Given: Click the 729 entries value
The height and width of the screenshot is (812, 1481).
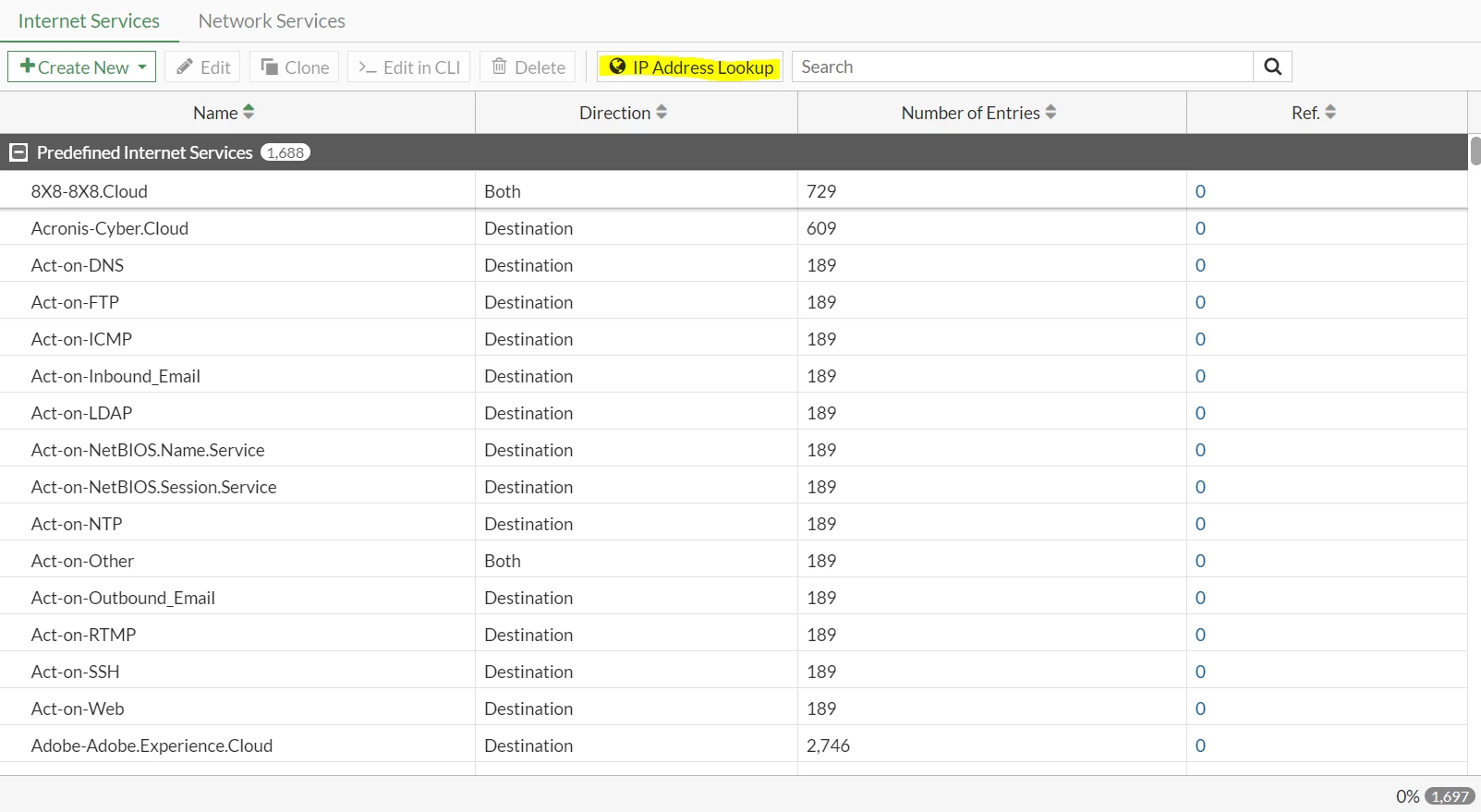Looking at the screenshot, I should tap(821, 191).
